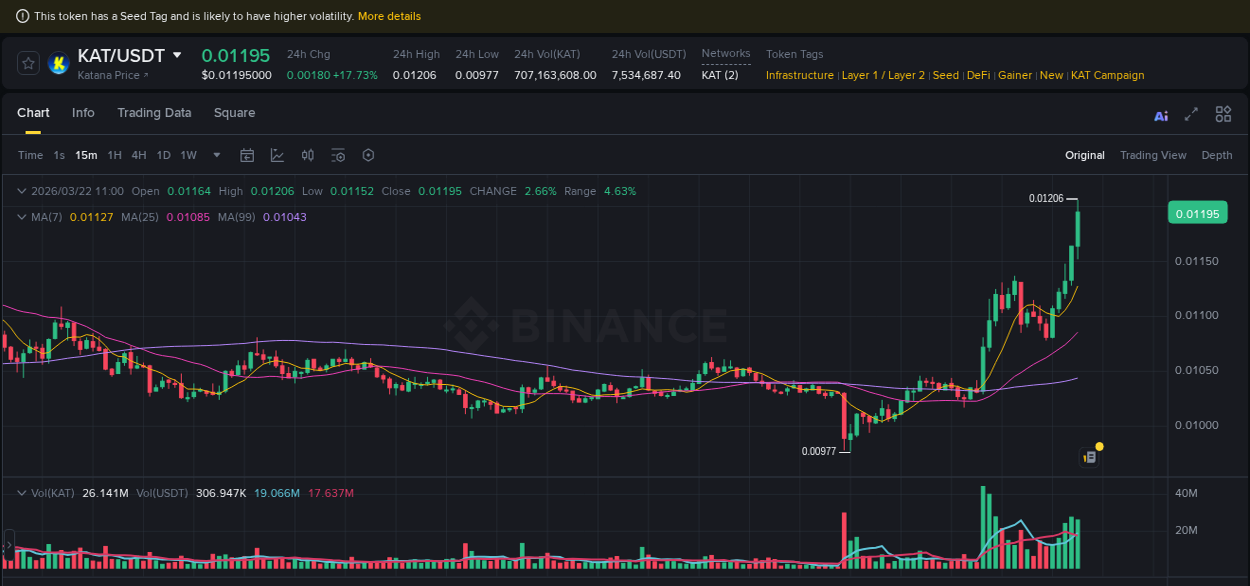Open the KAT Campaign token tag
Image resolution: width=1250 pixels, height=586 pixels.
click(x=1108, y=75)
